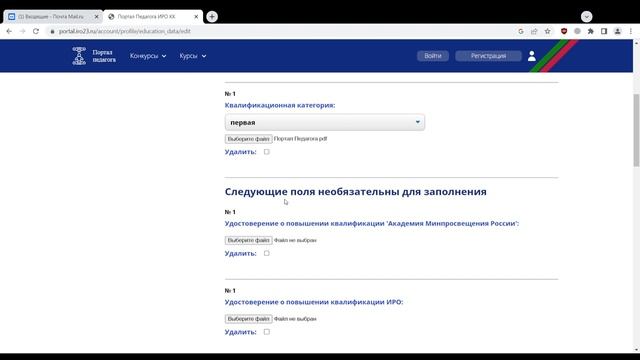Tick Удалить checkbox under ИРО certificate
The image size is (640, 360).
pyautogui.click(x=267, y=332)
